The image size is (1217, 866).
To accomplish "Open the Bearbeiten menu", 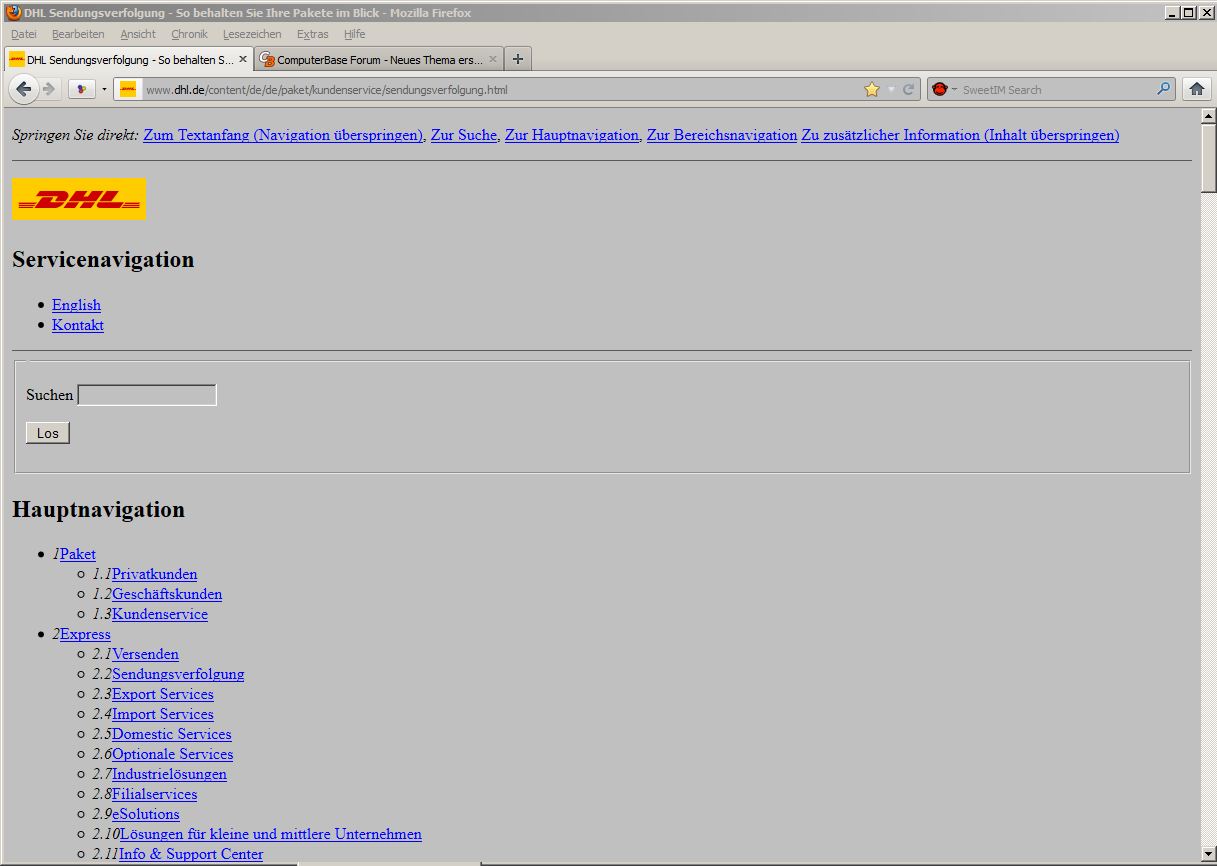I will (78, 34).
